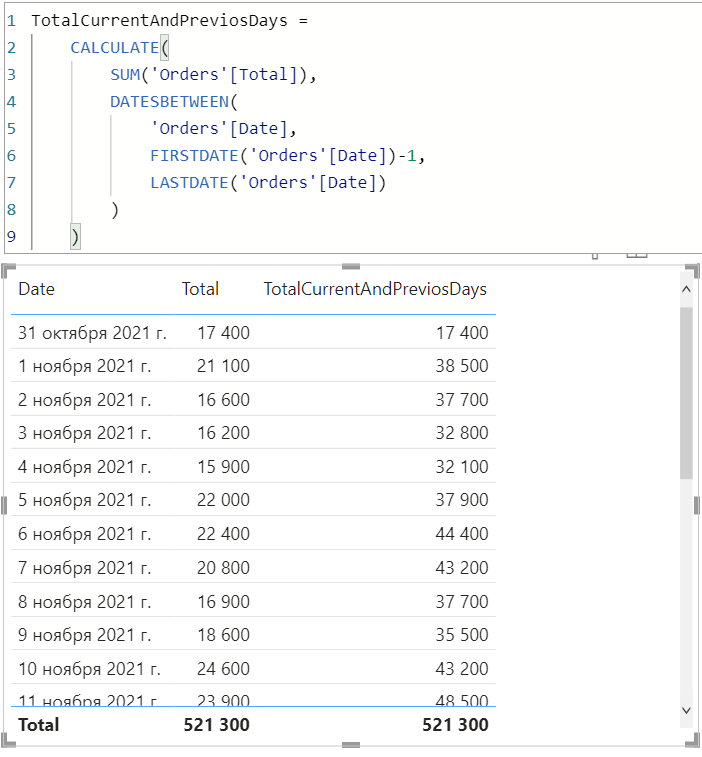The width and height of the screenshot is (702, 757).
Task: Click the measure value 32 800
Action: [462, 433]
